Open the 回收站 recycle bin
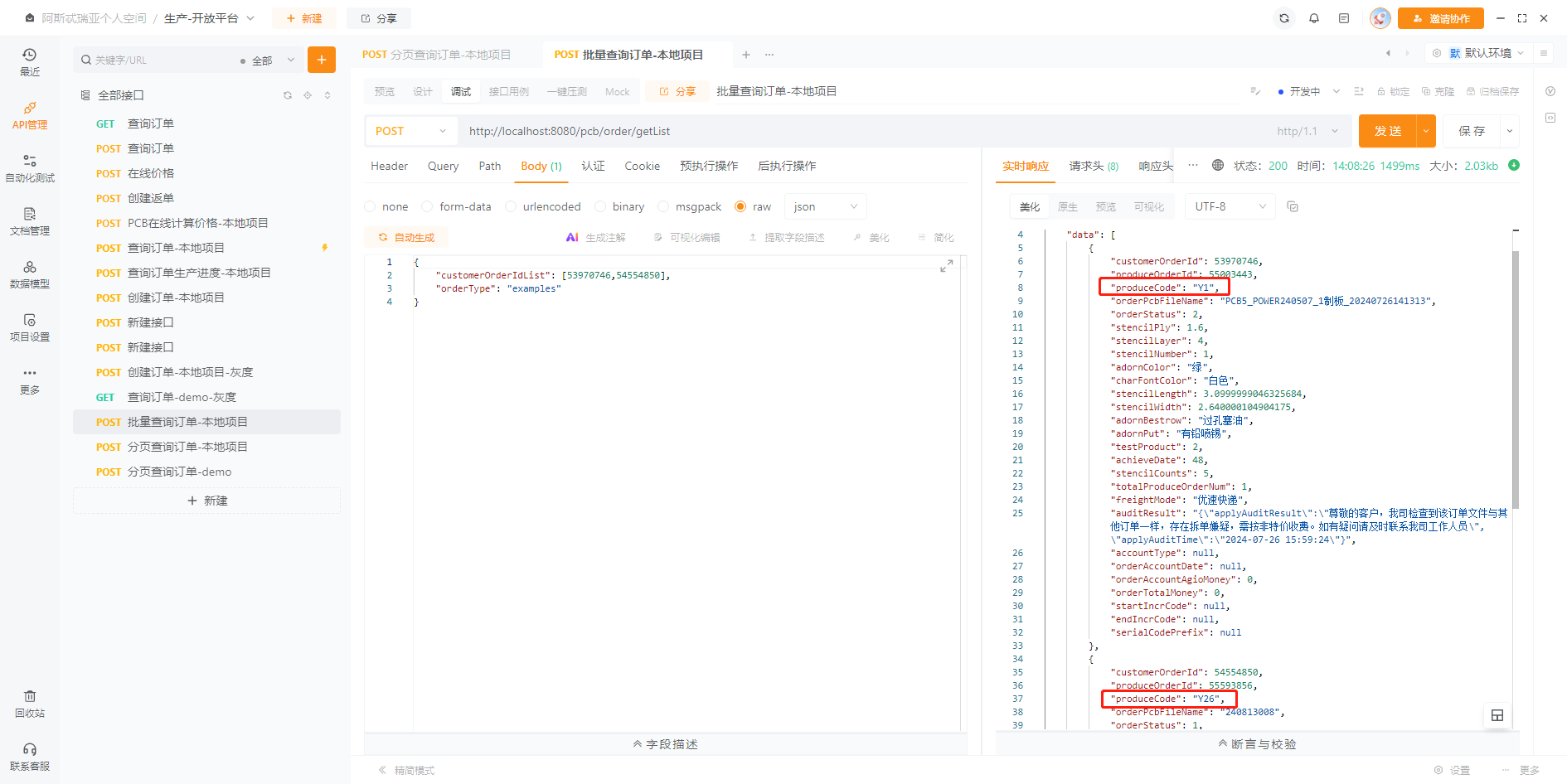1567x784 pixels. point(30,704)
